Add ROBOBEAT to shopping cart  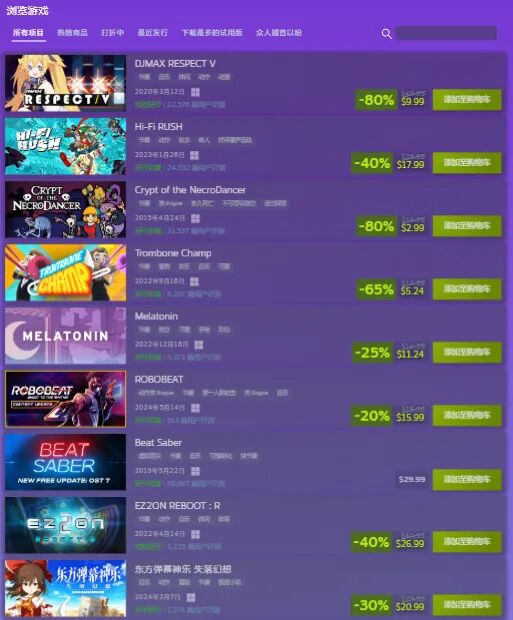(x=467, y=416)
